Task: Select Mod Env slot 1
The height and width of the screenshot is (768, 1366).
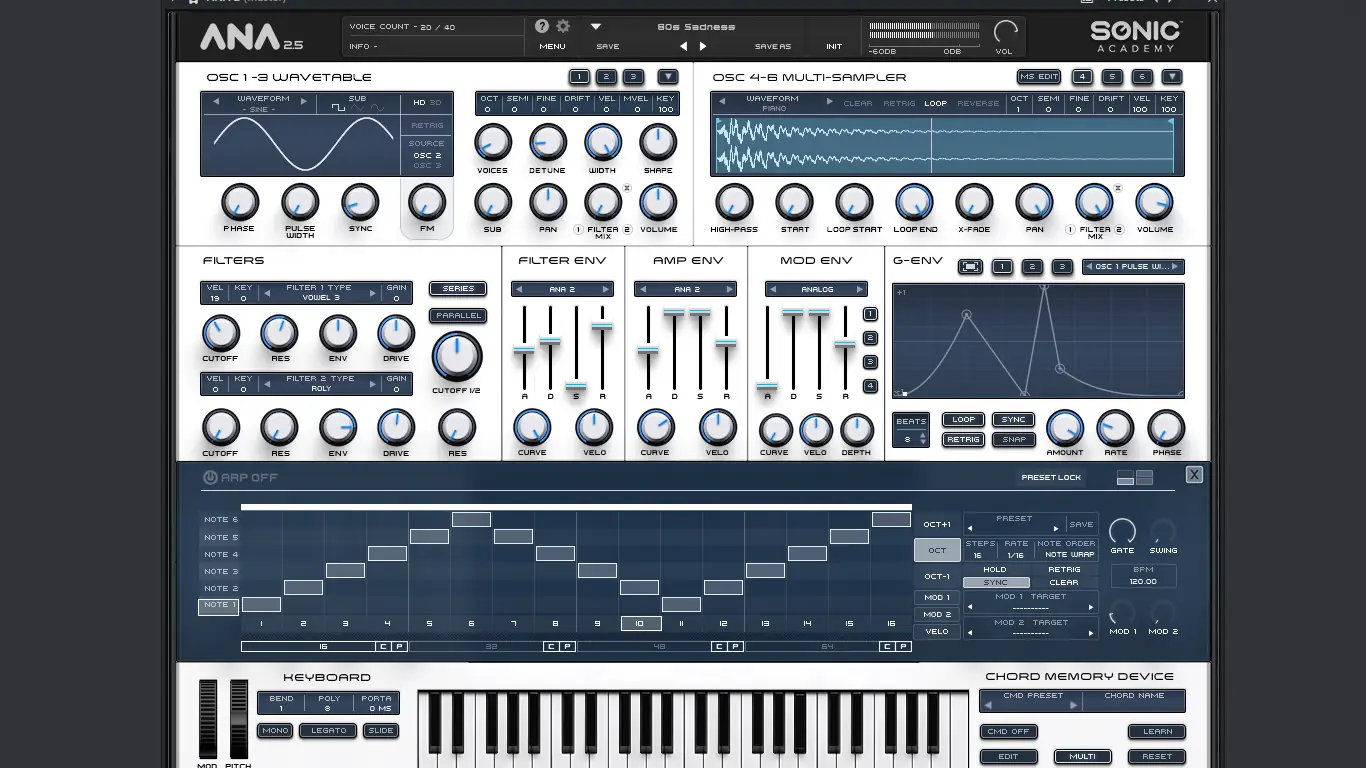Action: (x=870, y=314)
